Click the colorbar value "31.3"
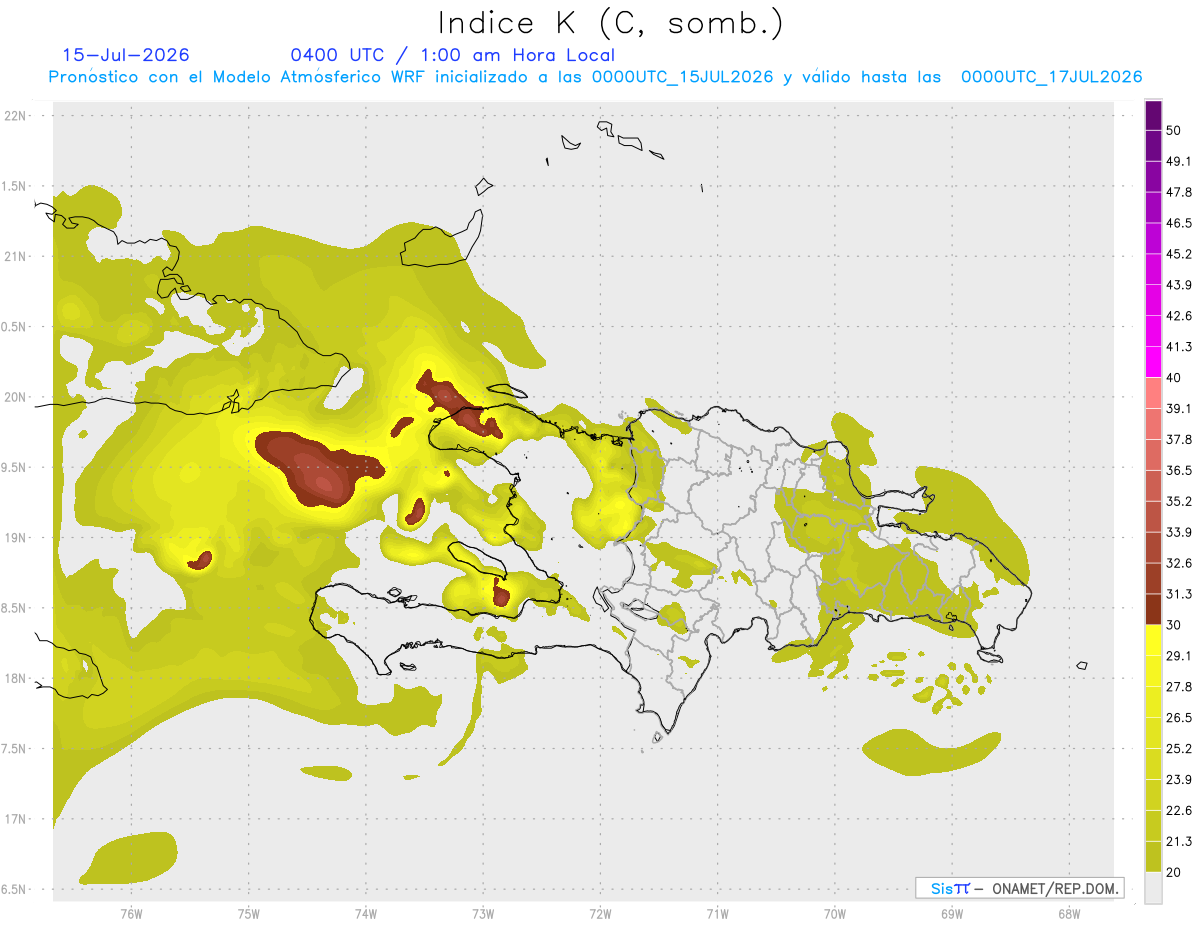Viewport: 1200px width, 927px height. (x=1179, y=594)
